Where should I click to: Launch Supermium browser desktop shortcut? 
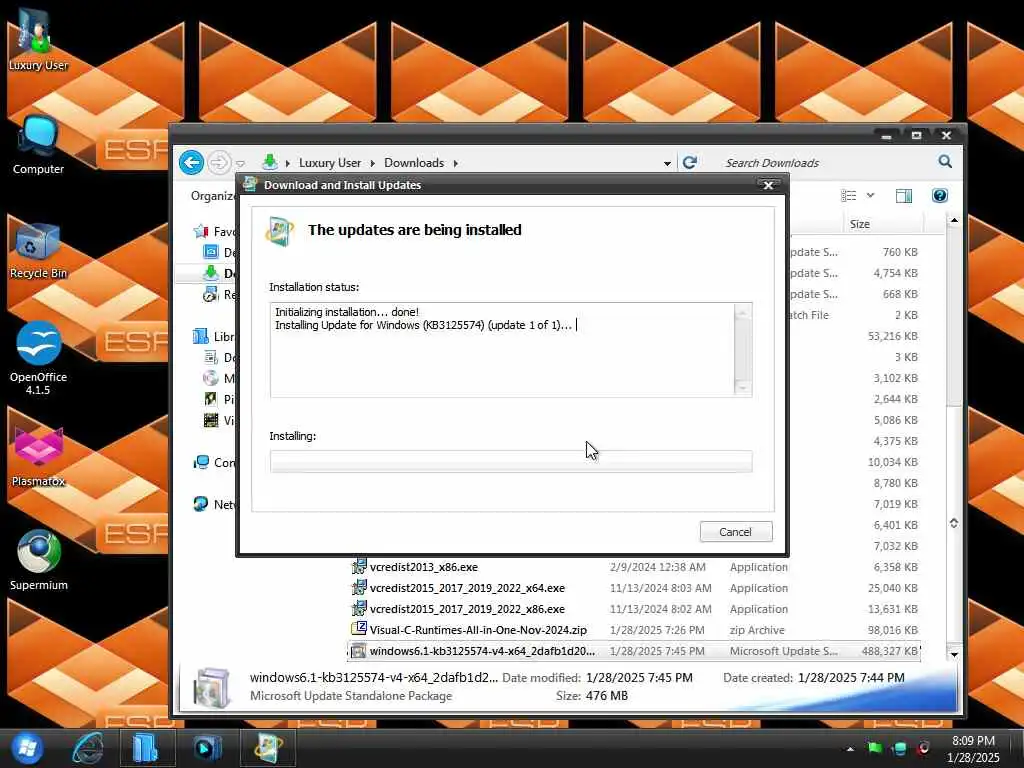tap(38, 560)
